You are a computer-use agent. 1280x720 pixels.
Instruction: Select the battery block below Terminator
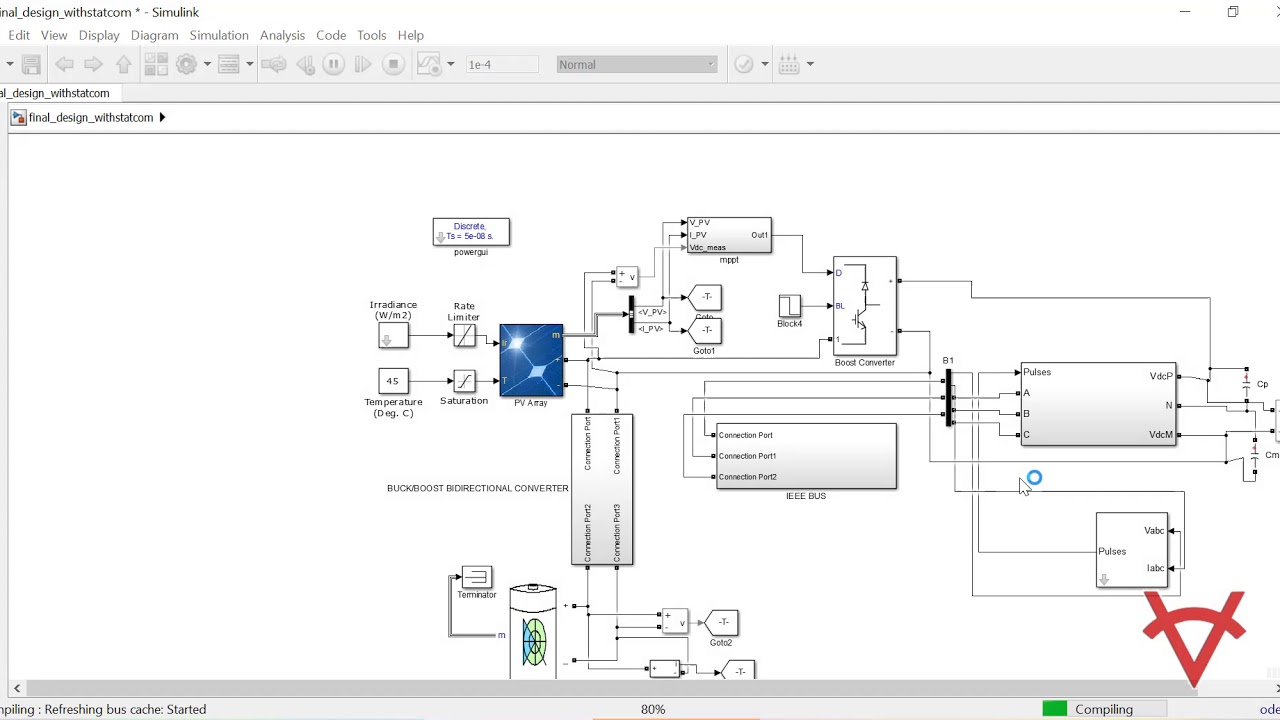tap(533, 630)
